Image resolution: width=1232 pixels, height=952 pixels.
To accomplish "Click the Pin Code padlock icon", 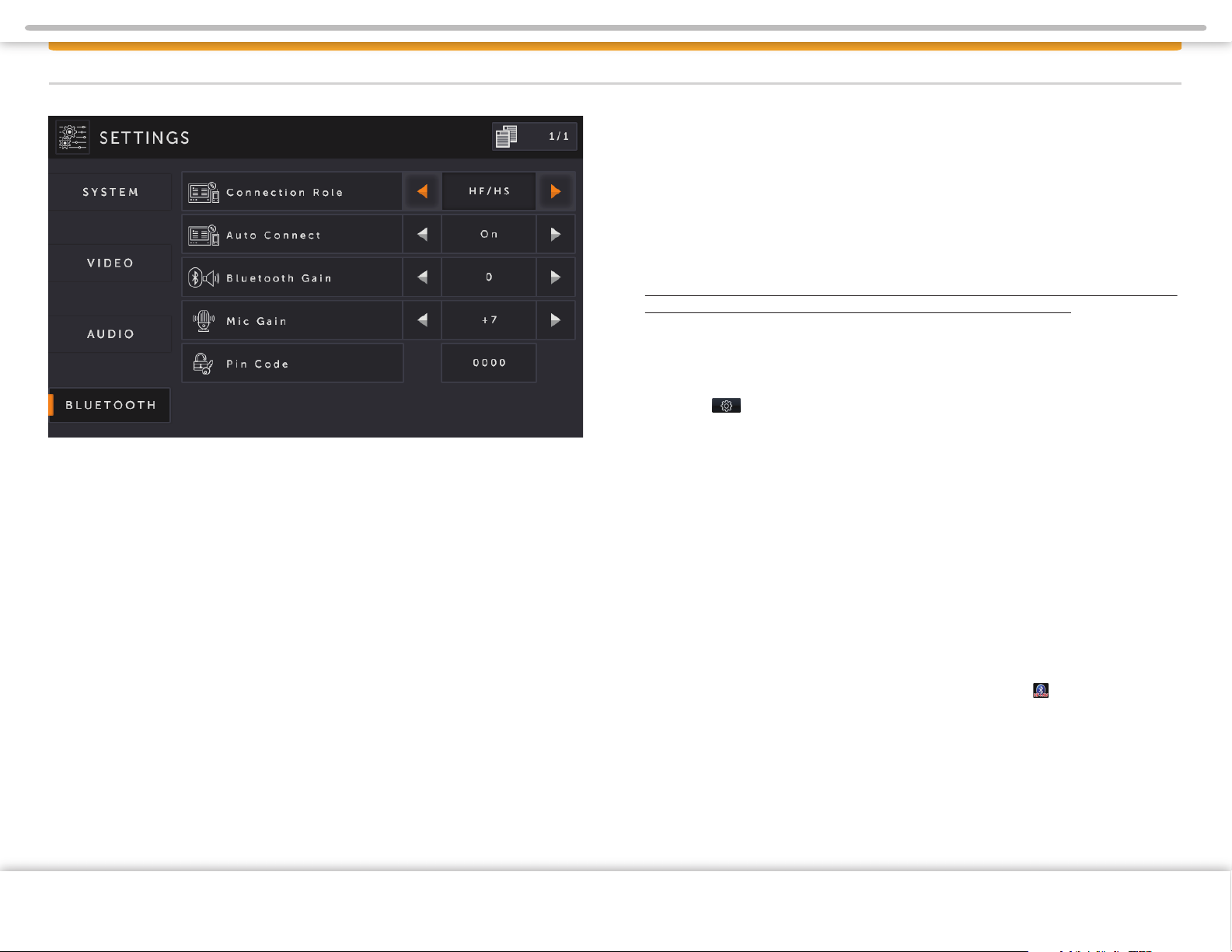I will [204, 363].
